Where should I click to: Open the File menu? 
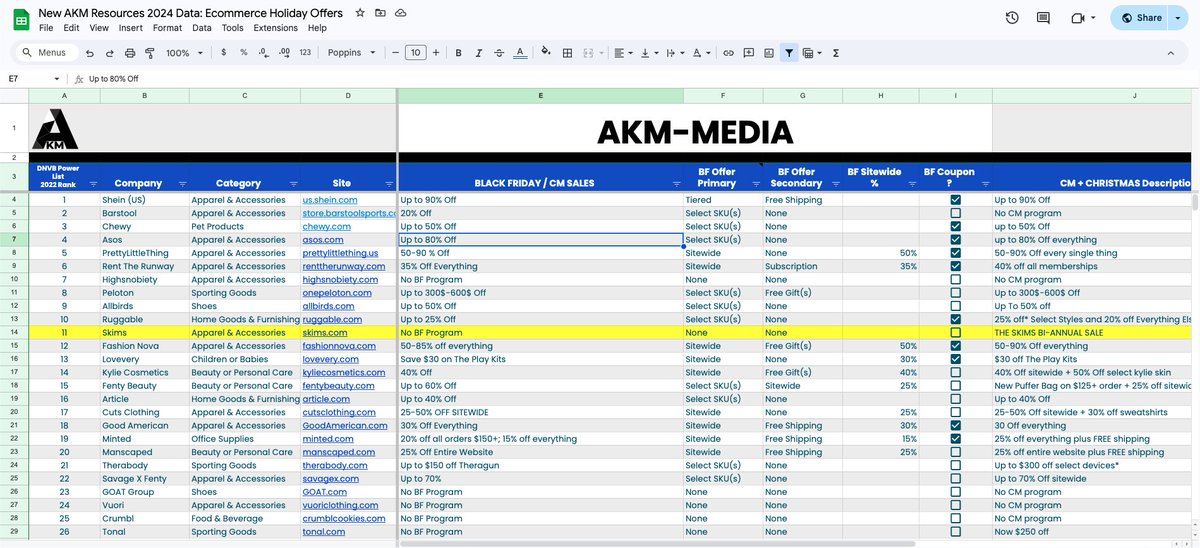46,28
